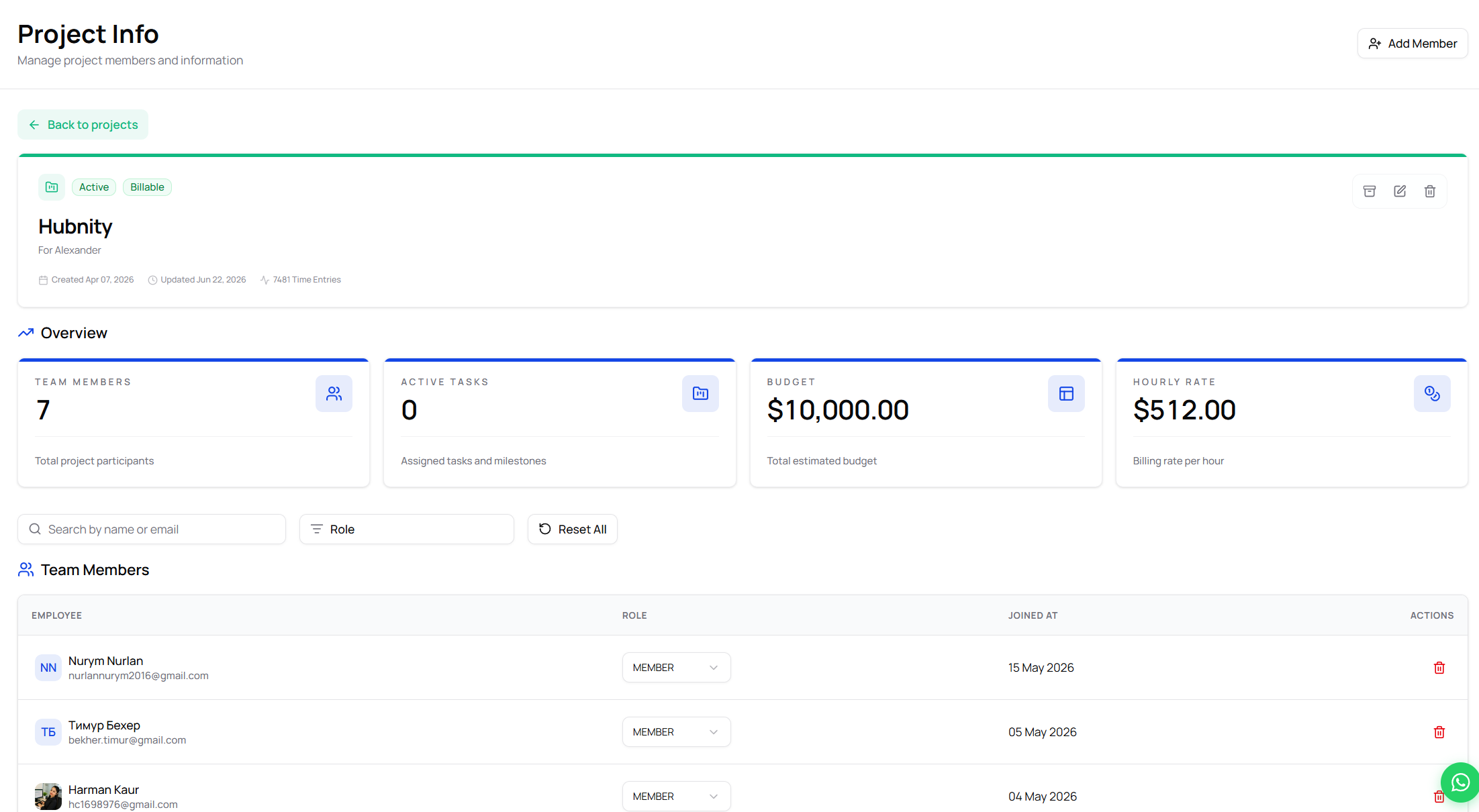The height and width of the screenshot is (812, 1479).
Task: Click the Budget card layout icon
Action: coord(1066,393)
